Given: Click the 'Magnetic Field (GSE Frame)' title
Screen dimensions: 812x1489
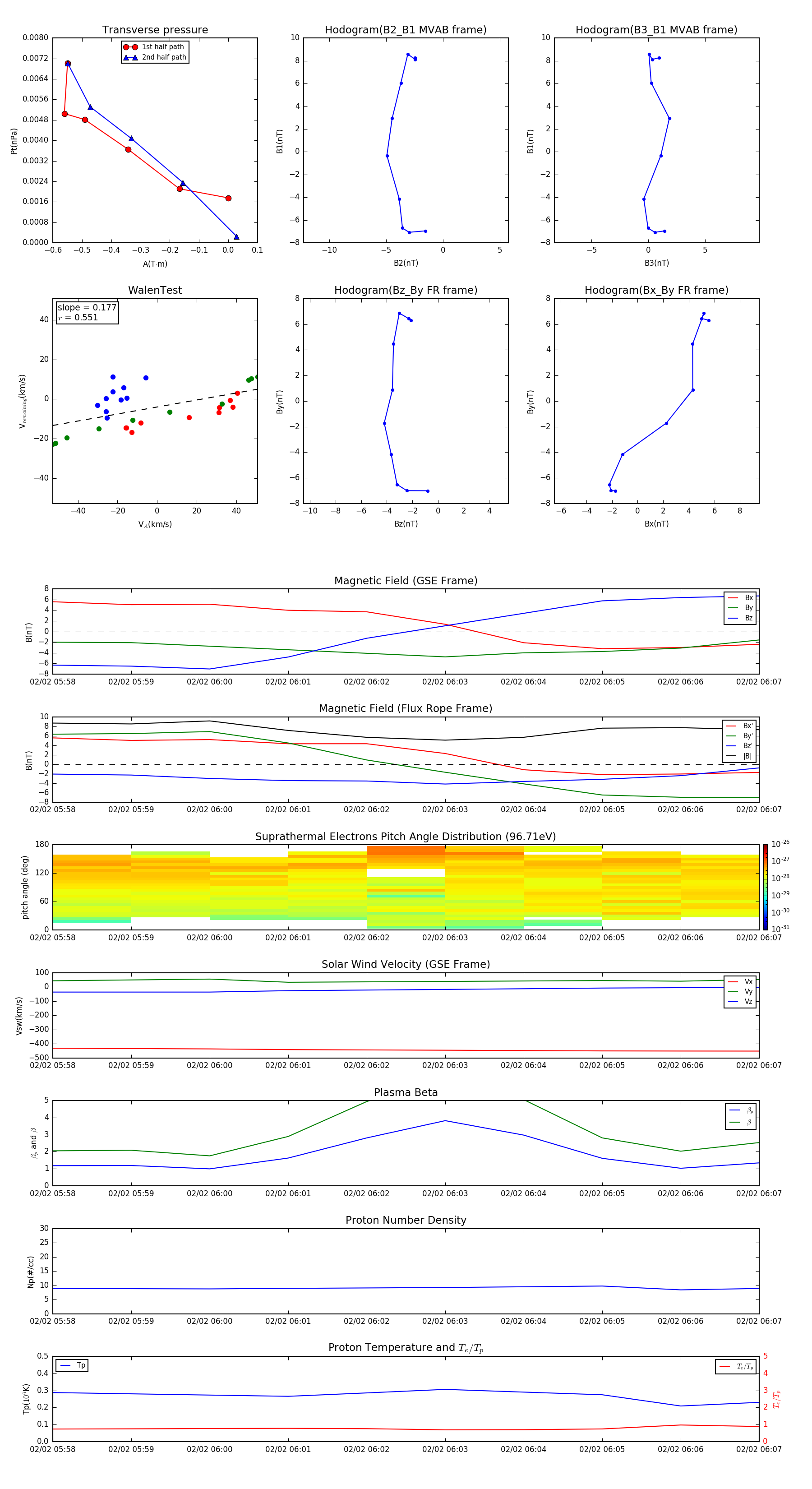Looking at the screenshot, I should [x=406, y=581].
